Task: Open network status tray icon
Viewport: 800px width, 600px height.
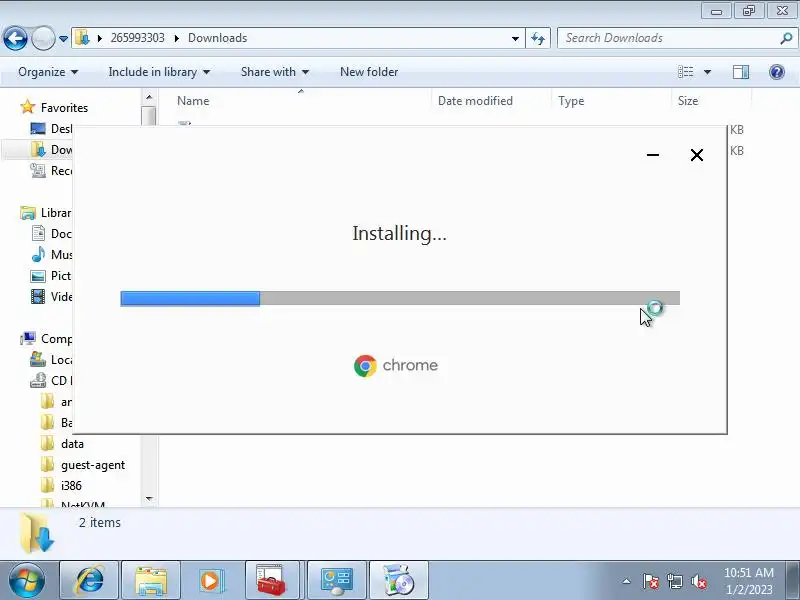Action: click(675, 581)
